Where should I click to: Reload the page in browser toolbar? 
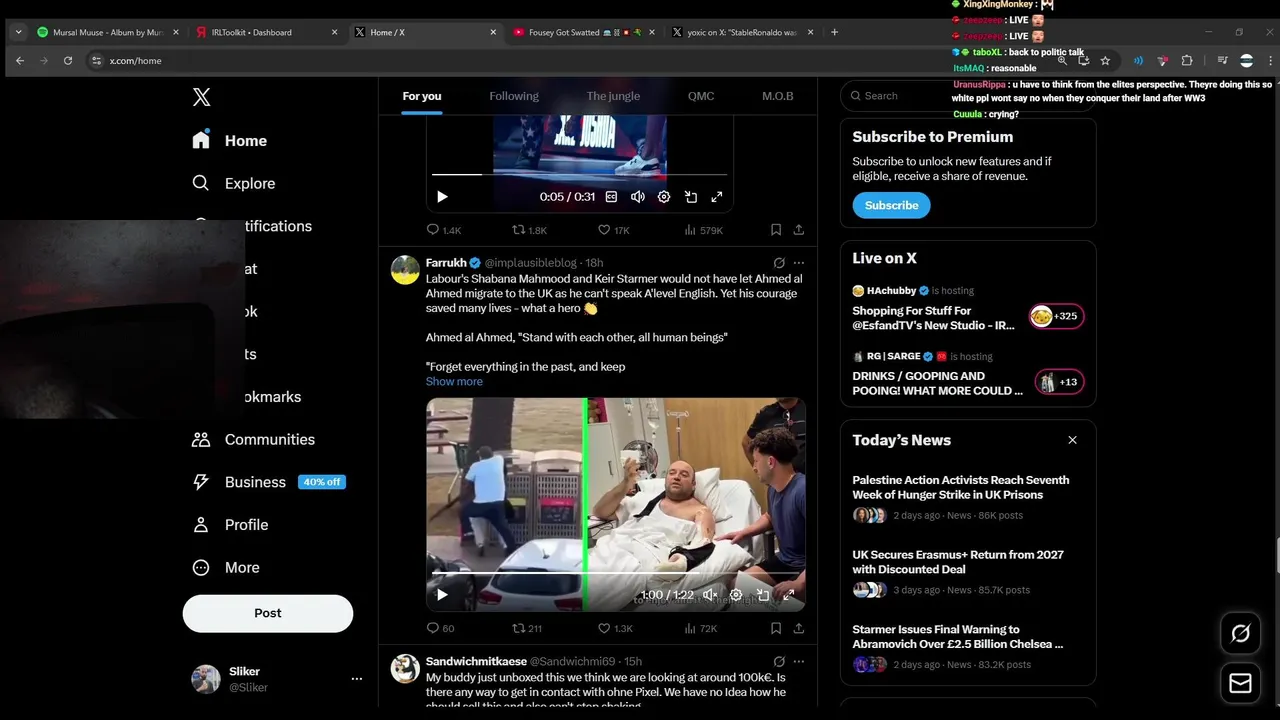point(68,60)
